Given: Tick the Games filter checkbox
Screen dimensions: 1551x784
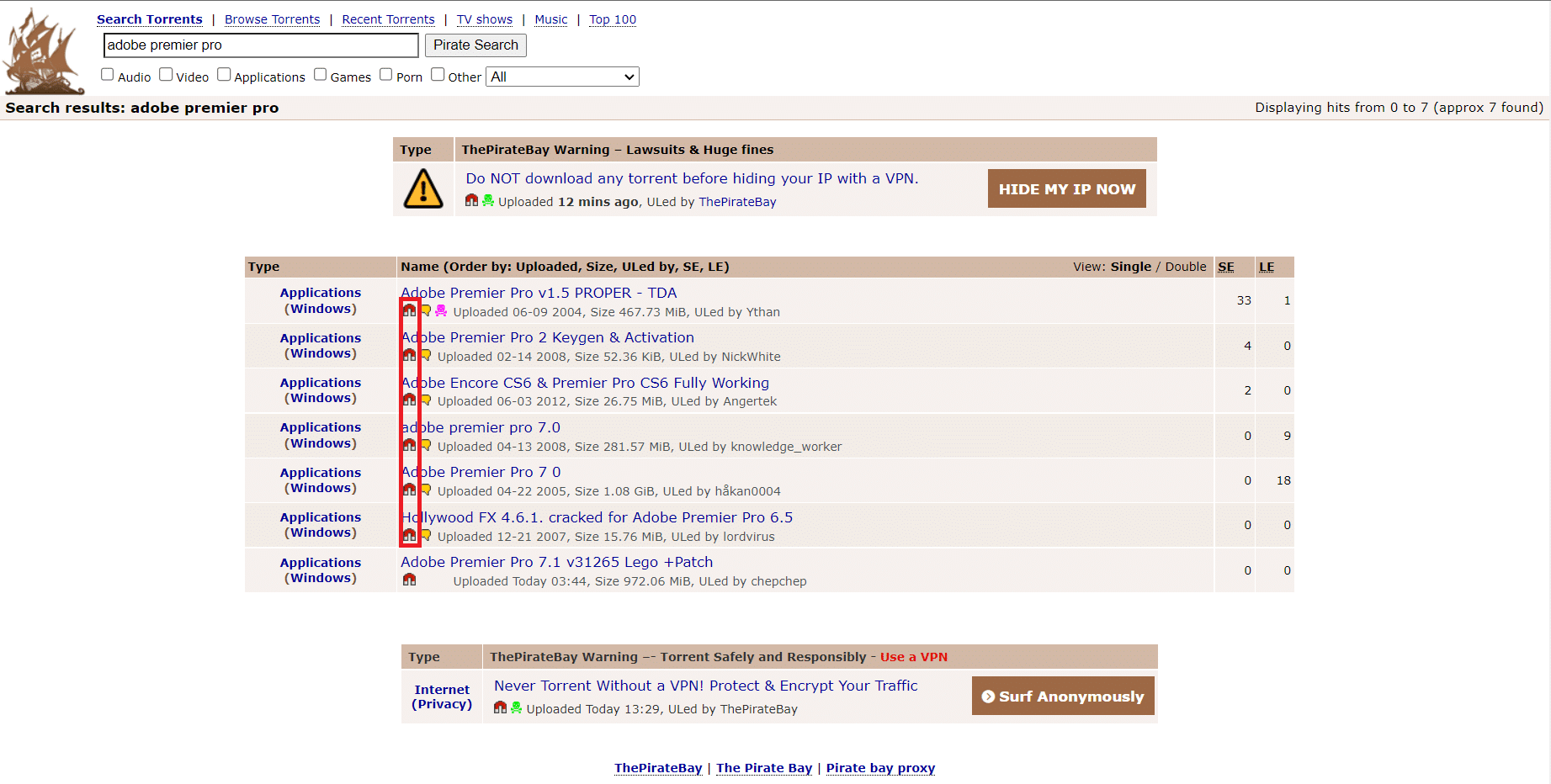Looking at the screenshot, I should tap(321, 74).
